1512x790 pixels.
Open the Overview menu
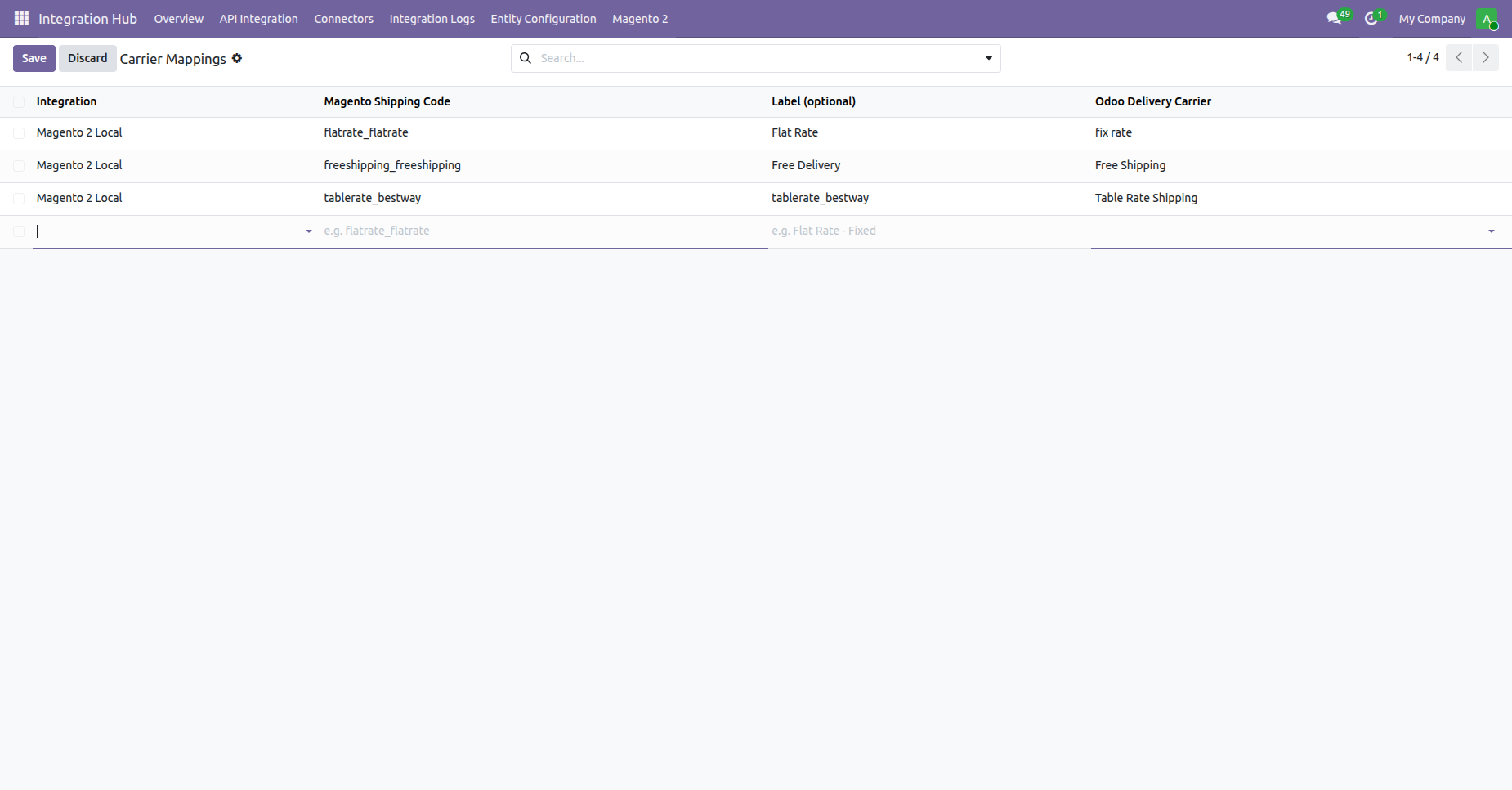click(x=178, y=19)
